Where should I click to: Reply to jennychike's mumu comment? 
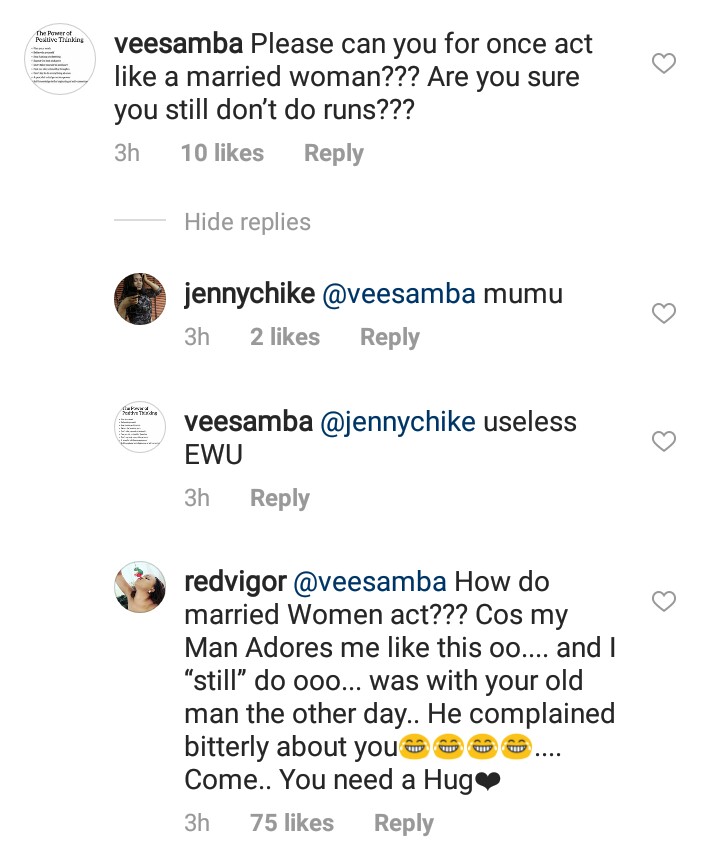point(390,338)
